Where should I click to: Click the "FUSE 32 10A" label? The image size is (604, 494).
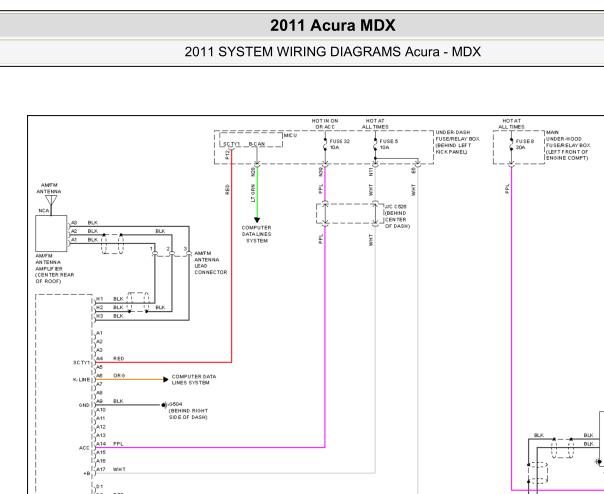340,145
